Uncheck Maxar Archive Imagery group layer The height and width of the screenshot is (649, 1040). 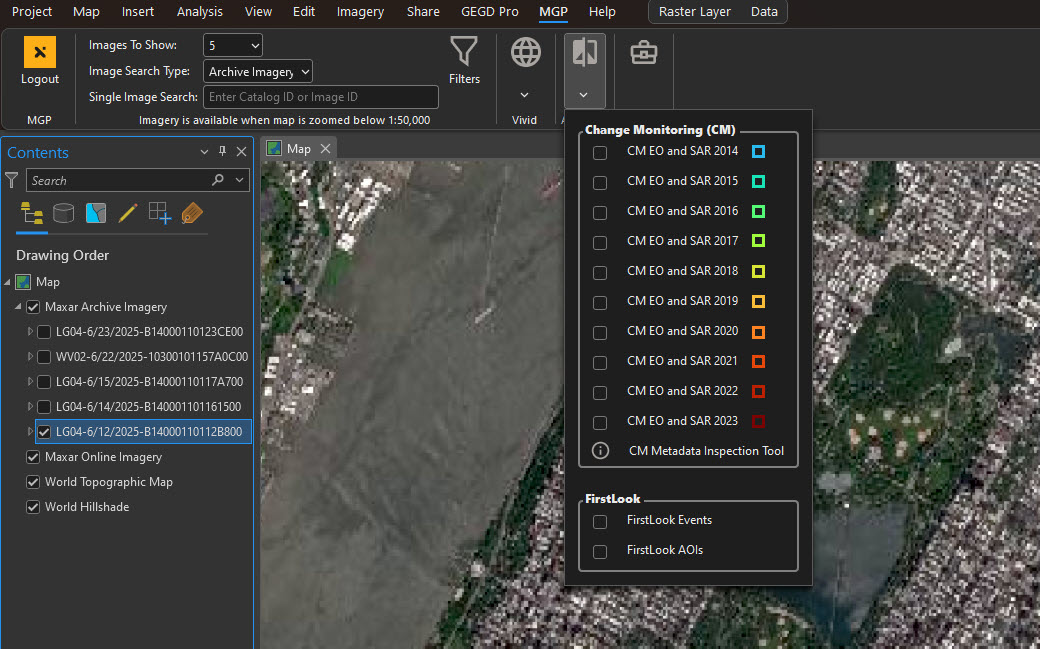point(32,307)
